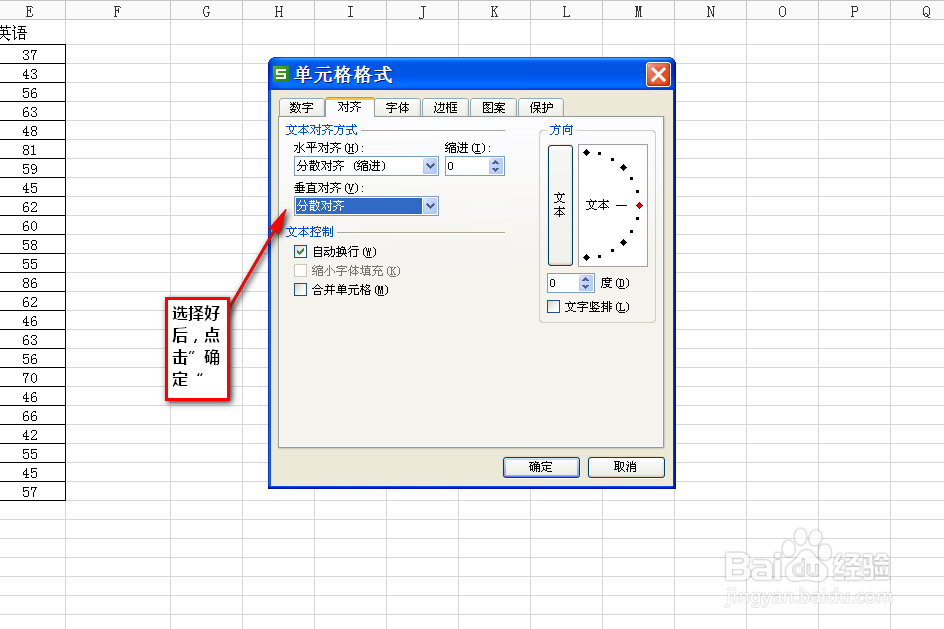The height and width of the screenshot is (629, 944).
Task: Open the 水平对齐 dropdown
Action: (x=430, y=166)
